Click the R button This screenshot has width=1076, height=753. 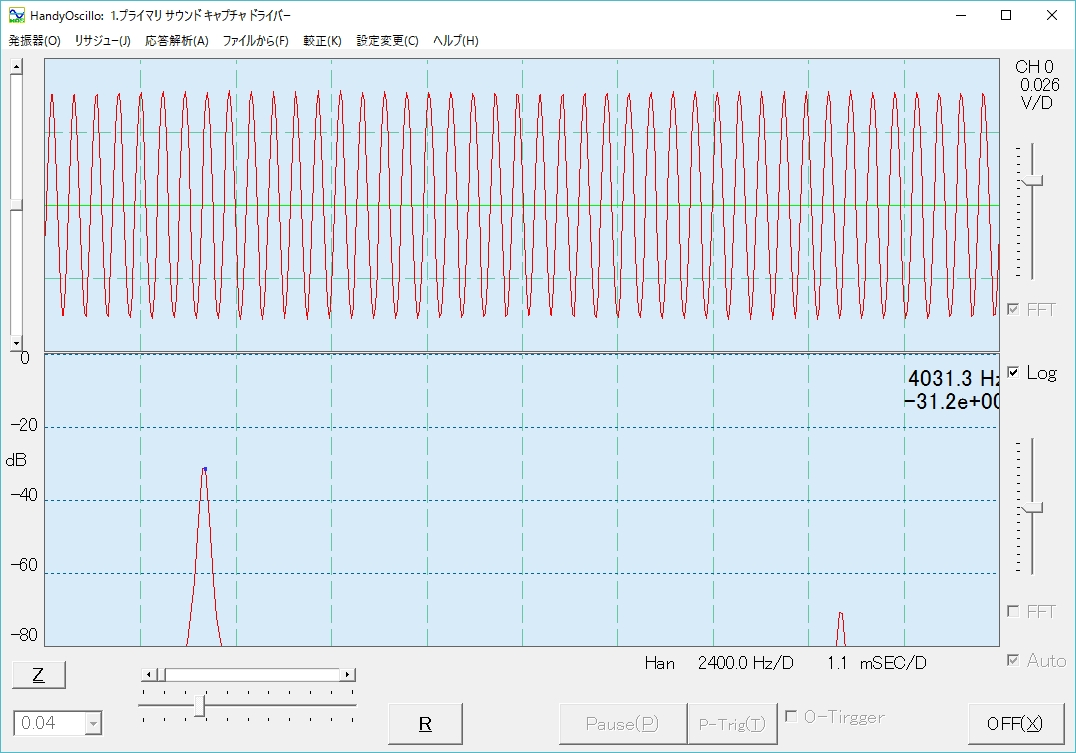[425, 723]
